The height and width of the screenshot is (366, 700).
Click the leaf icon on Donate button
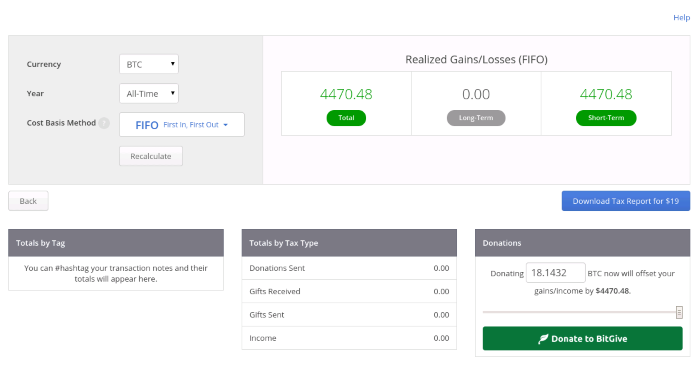point(543,339)
